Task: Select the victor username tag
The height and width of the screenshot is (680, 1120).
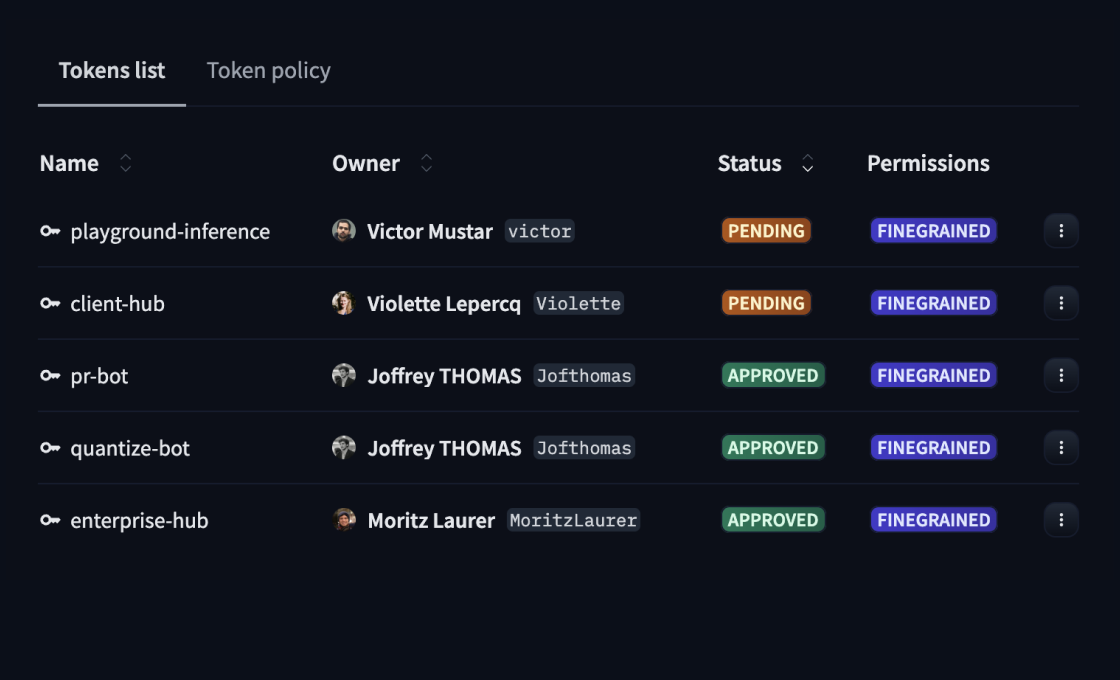Action: coord(539,231)
